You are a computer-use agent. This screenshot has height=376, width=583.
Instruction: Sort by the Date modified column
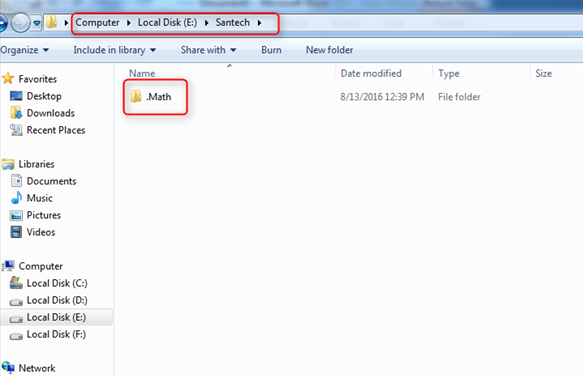[x=371, y=73]
